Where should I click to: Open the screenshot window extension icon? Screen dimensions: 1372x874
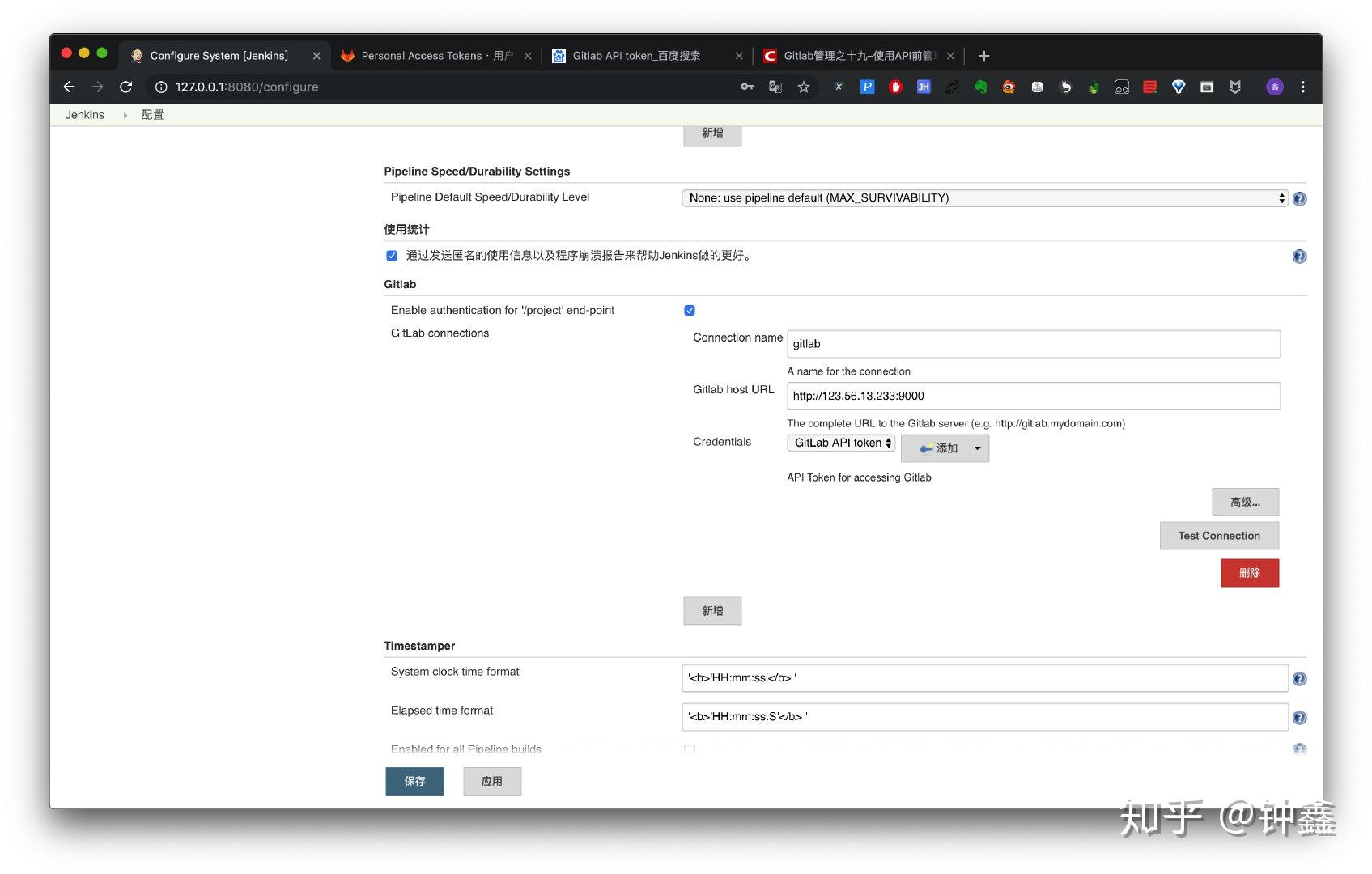(1207, 87)
